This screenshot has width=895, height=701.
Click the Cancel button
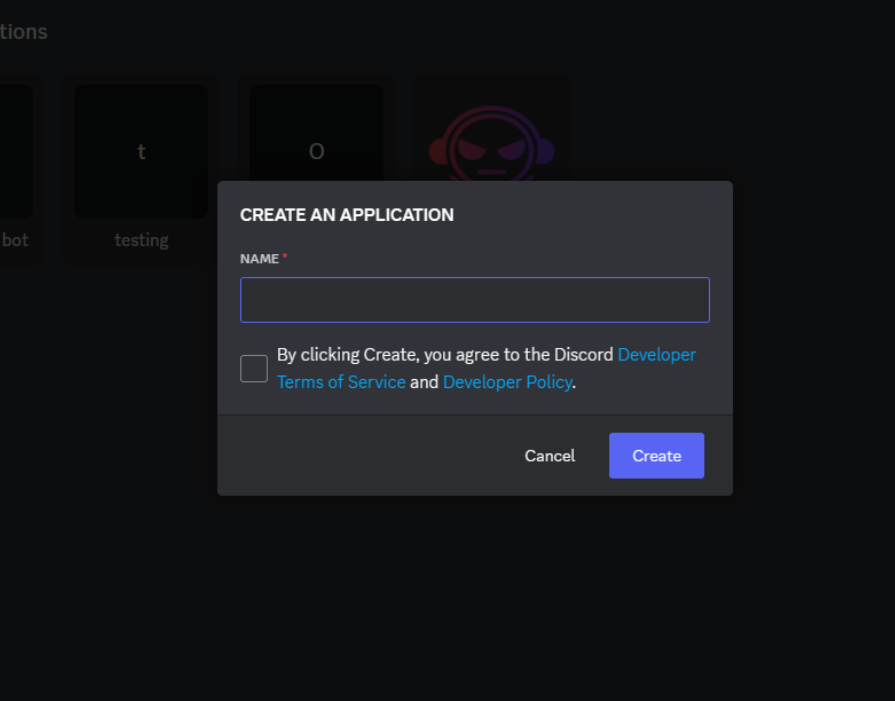pyautogui.click(x=550, y=456)
